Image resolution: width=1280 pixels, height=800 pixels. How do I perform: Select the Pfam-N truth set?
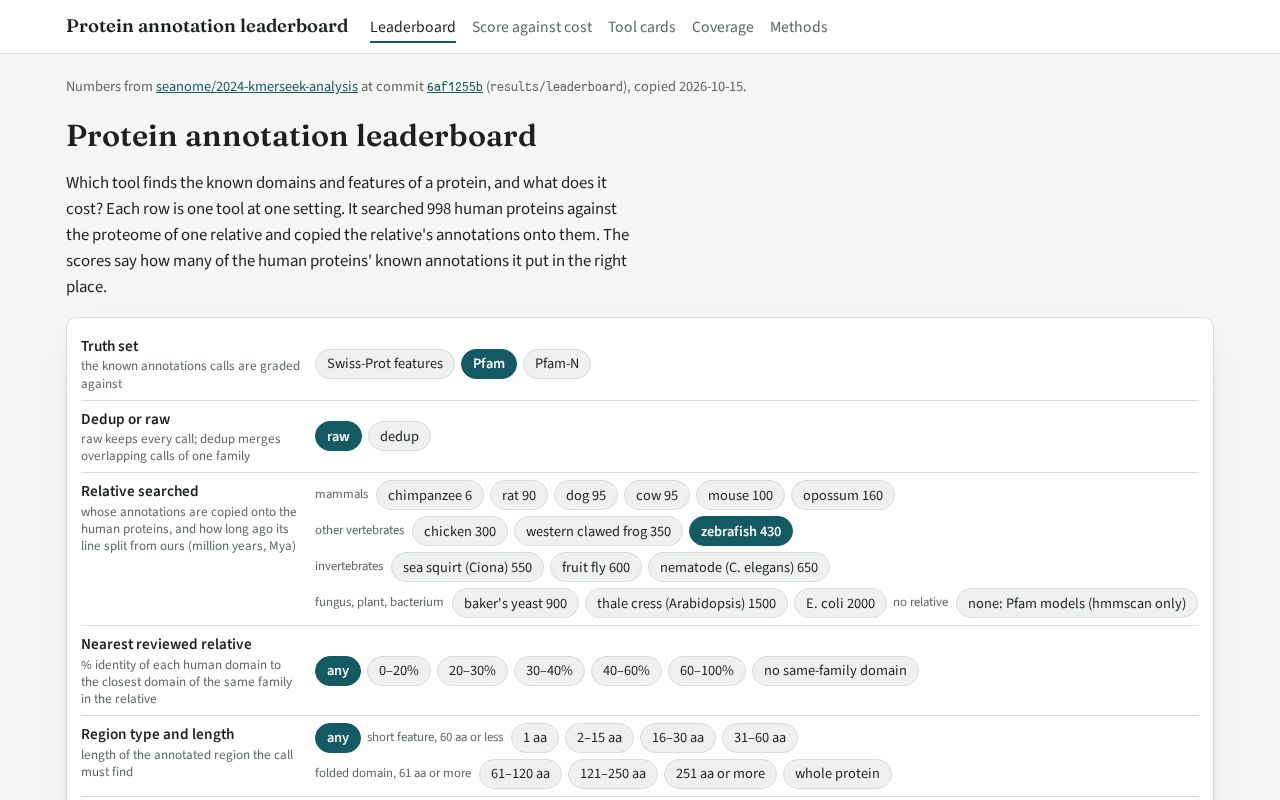click(x=557, y=364)
